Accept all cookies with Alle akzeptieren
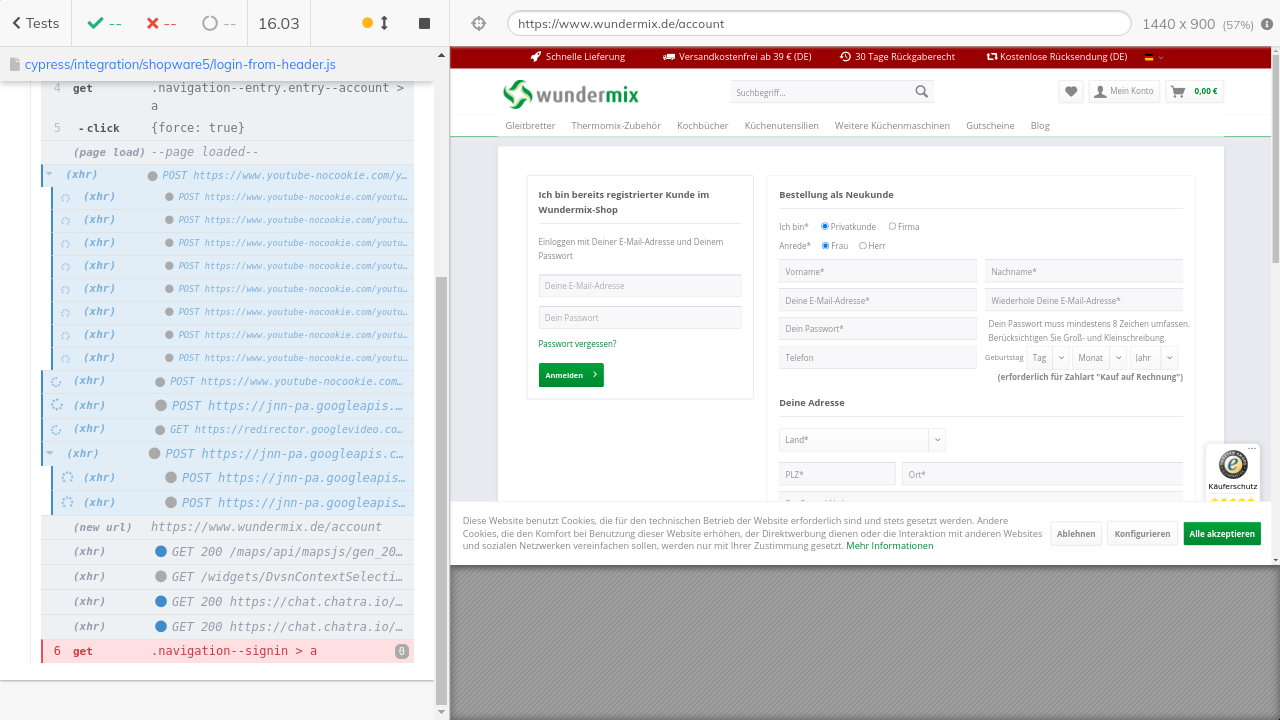 pyautogui.click(x=1221, y=534)
